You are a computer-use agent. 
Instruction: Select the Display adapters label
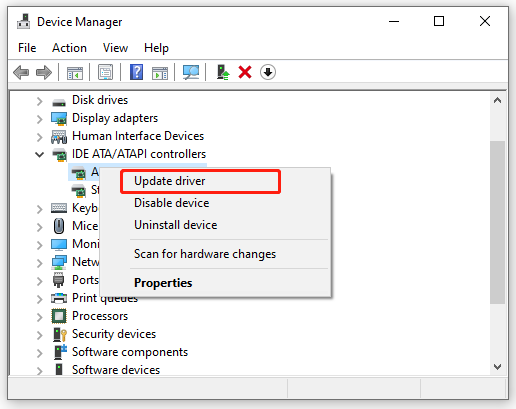point(115,118)
